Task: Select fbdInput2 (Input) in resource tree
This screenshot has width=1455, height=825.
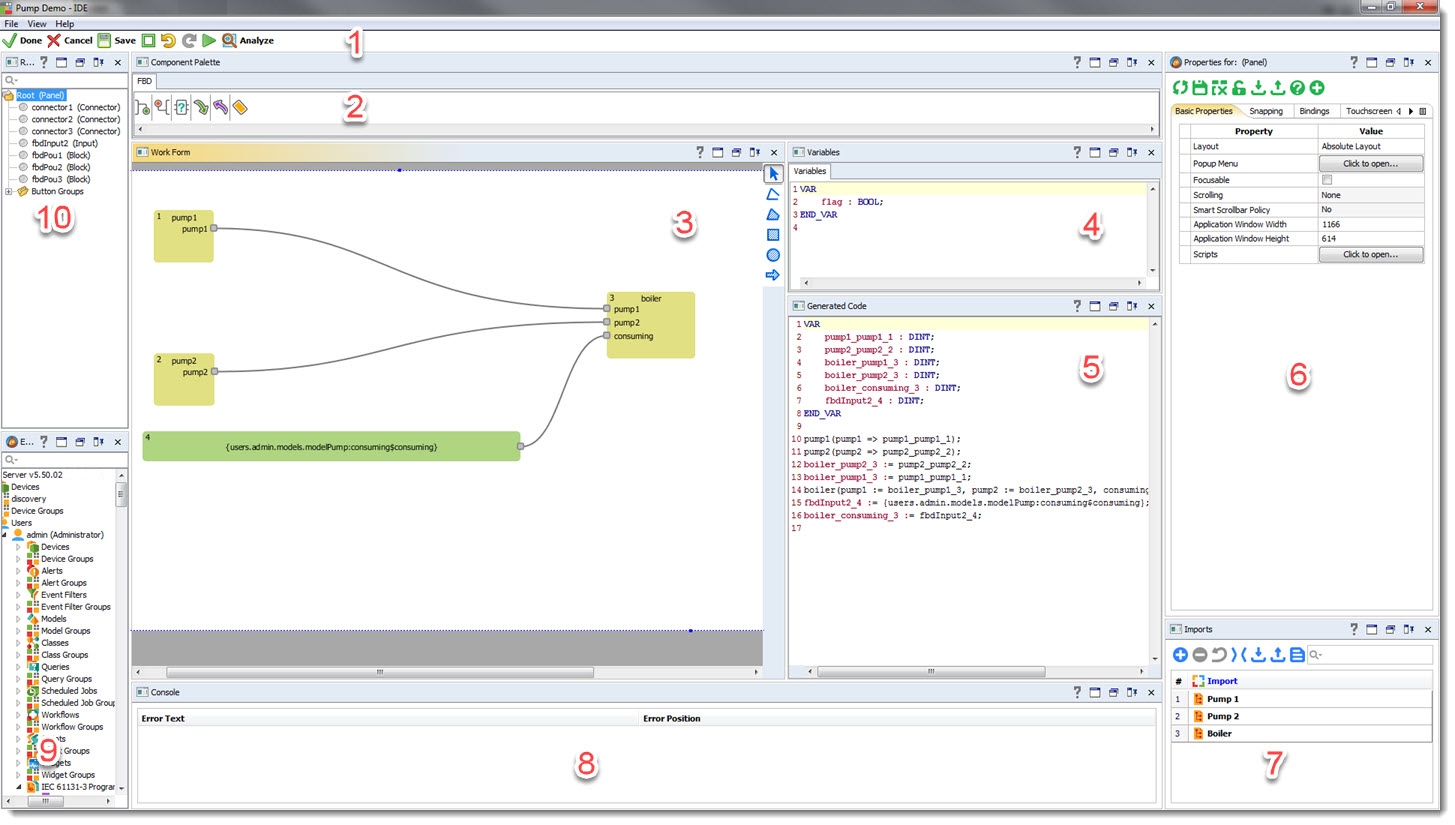Action: (x=64, y=144)
